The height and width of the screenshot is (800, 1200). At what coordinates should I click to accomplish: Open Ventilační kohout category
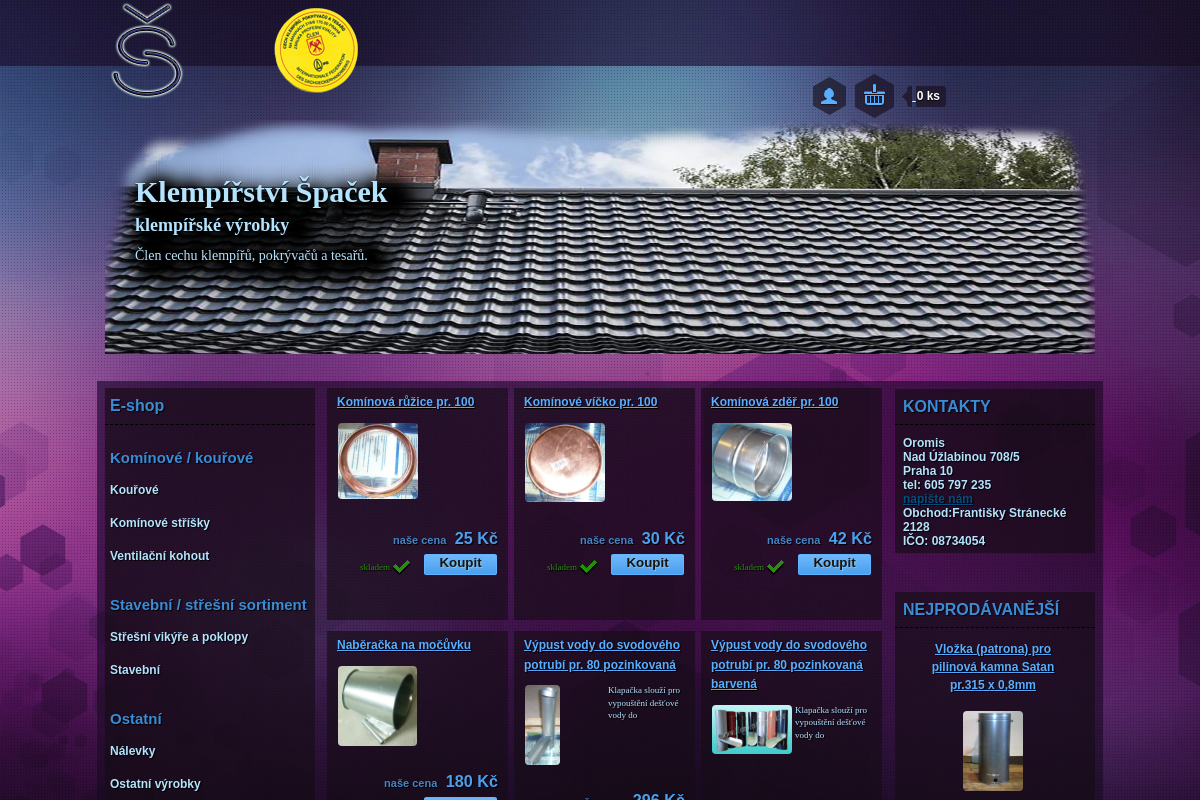[x=159, y=556]
